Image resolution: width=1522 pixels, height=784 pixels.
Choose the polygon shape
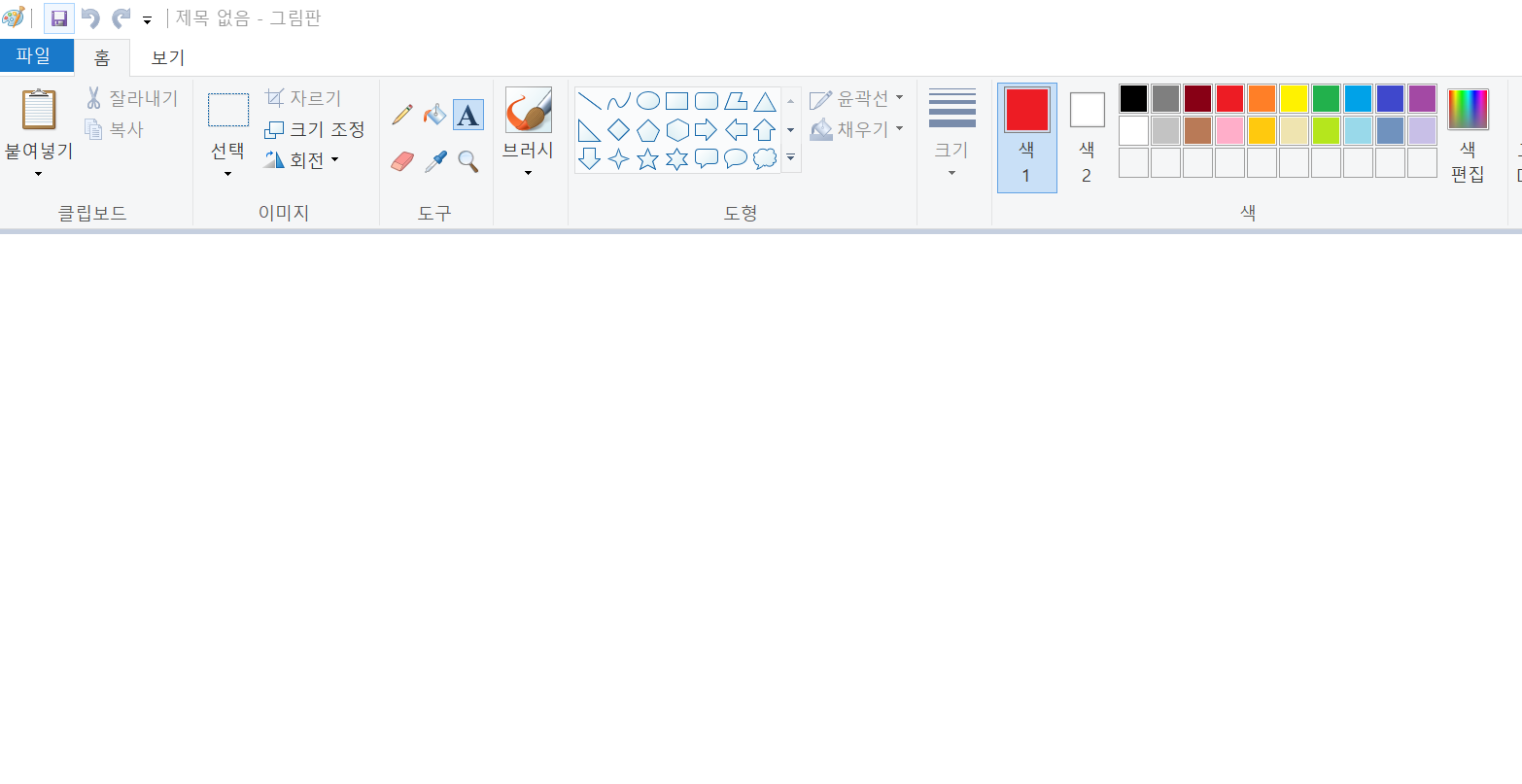click(736, 101)
